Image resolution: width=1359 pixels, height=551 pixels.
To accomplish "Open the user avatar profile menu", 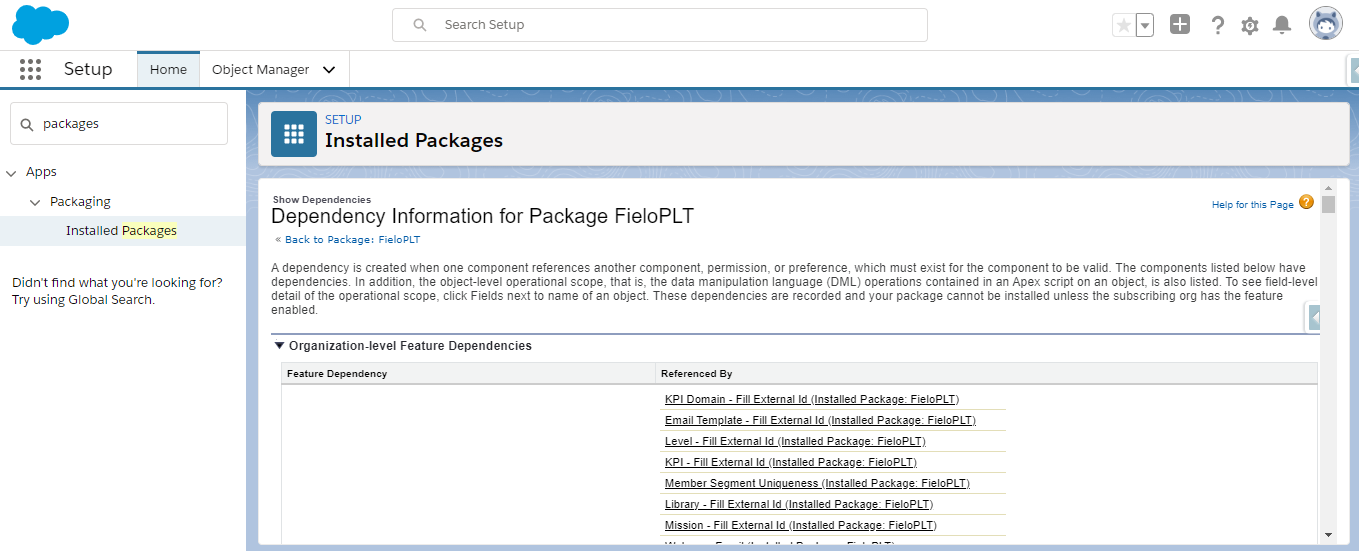I will coord(1326,24).
